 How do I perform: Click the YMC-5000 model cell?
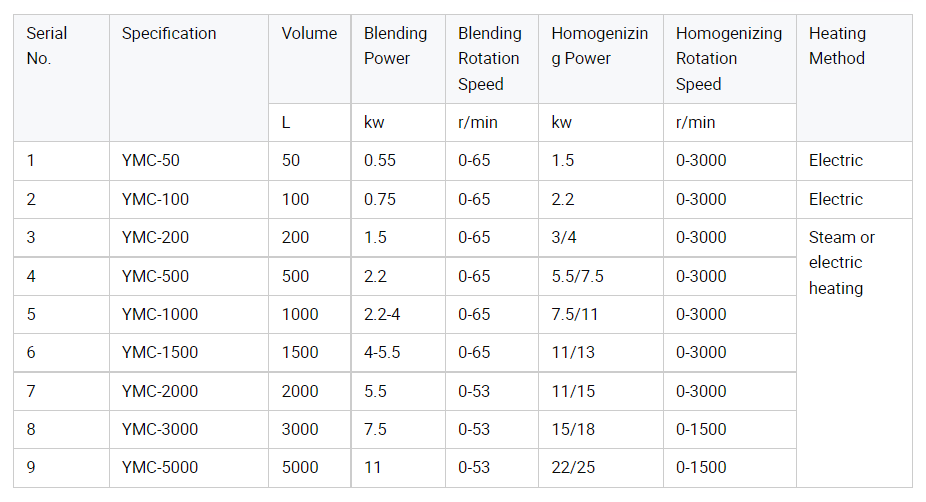(x=189, y=468)
